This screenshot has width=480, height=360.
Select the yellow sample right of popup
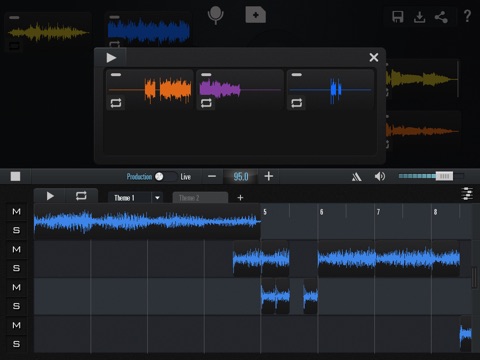click(423, 79)
